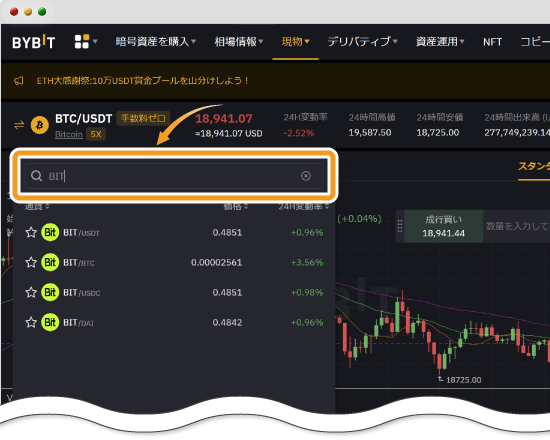This screenshot has width=550, height=440.
Task: Click the -2.52% 24H change value
Action: [x=299, y=133]
